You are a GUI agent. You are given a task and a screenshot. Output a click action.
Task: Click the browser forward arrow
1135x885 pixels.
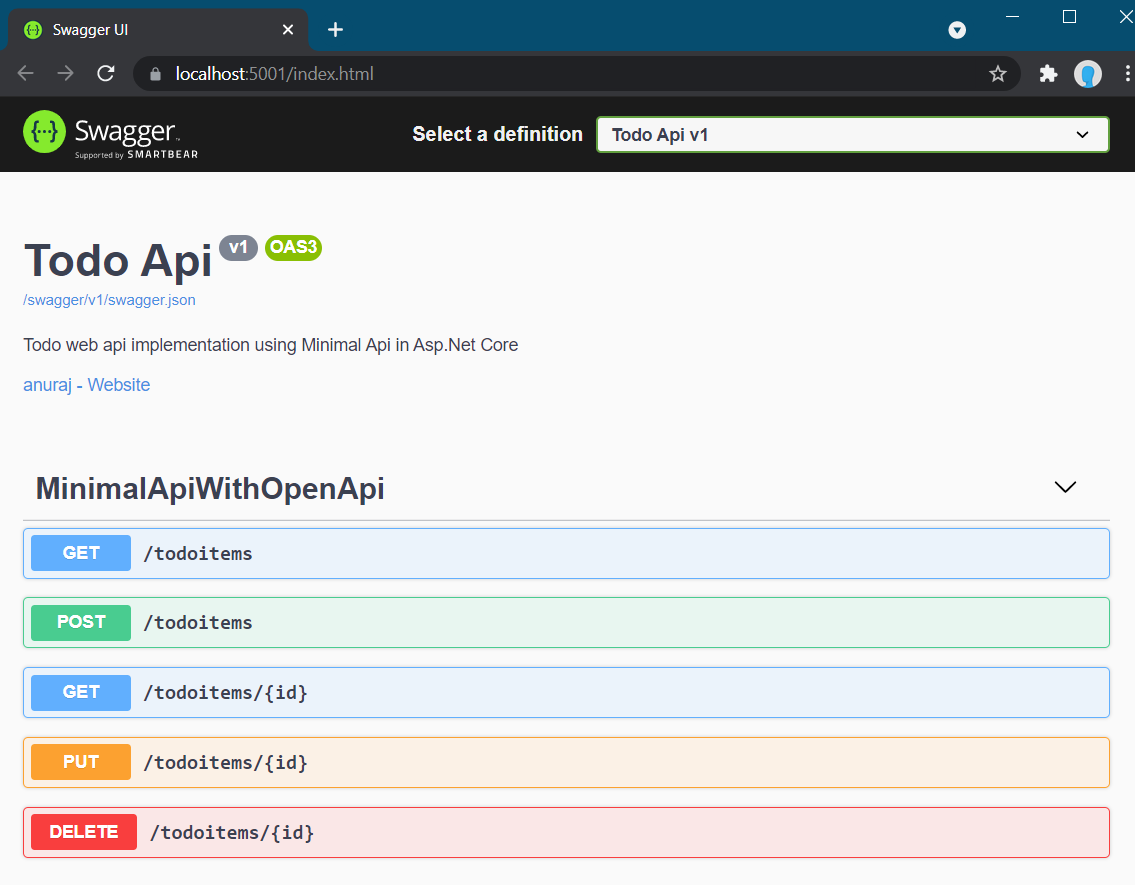[66, 73]
